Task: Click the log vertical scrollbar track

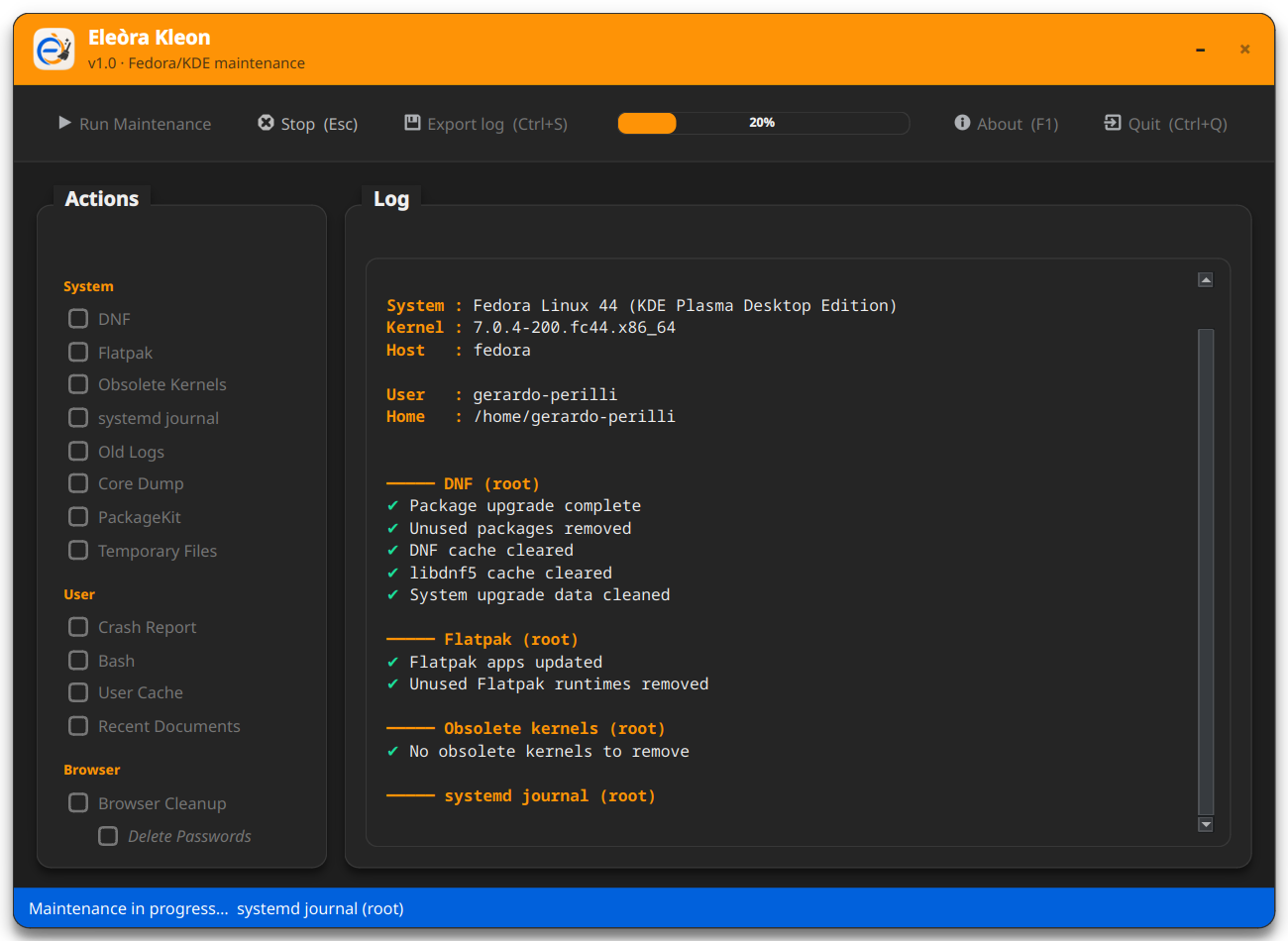Action: click(x=1206, y=572)
